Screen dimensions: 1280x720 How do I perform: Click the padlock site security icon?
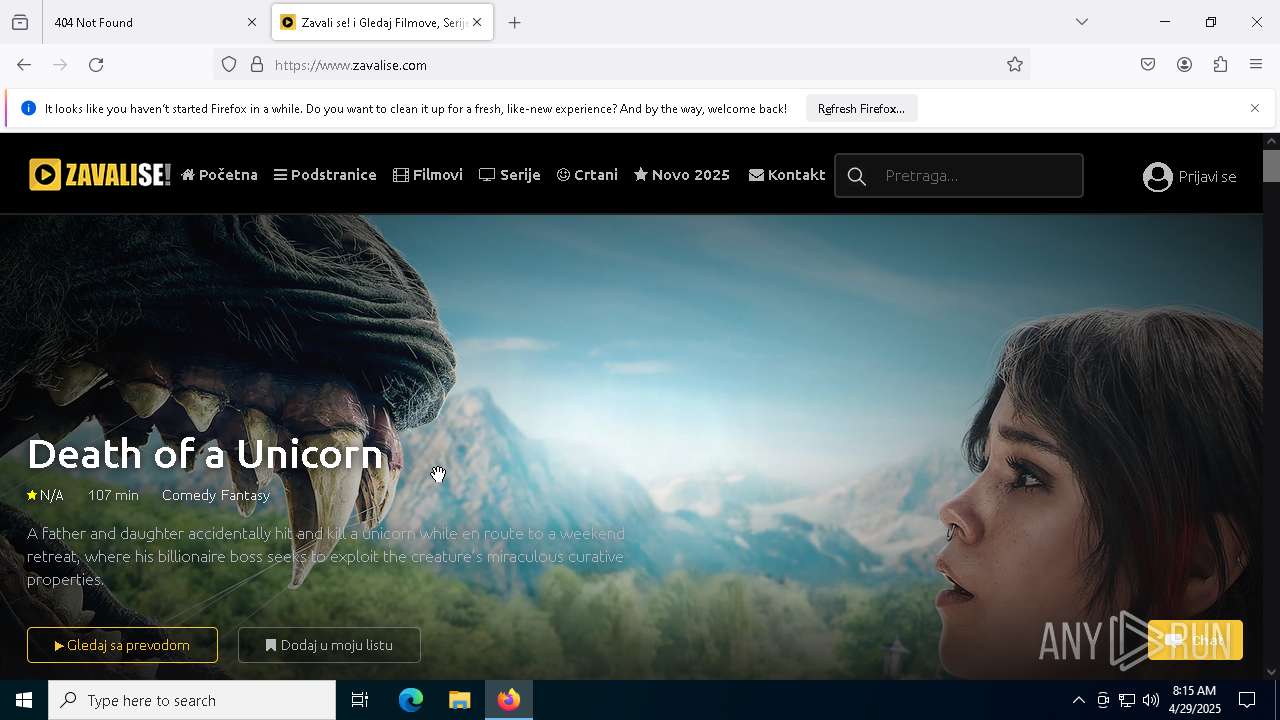tap(257, 65)
